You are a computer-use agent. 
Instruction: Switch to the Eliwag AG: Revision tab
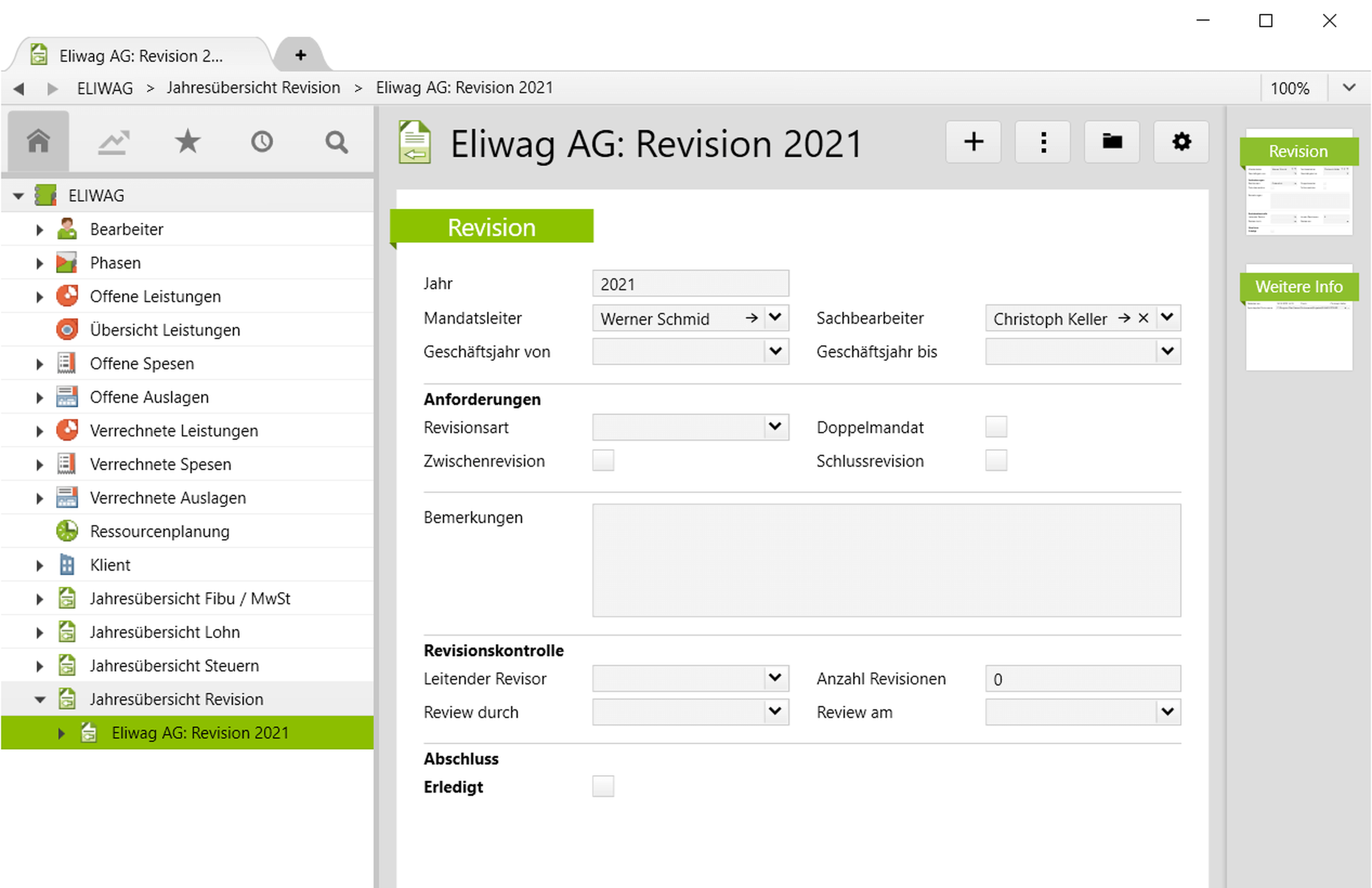[139, 55]
